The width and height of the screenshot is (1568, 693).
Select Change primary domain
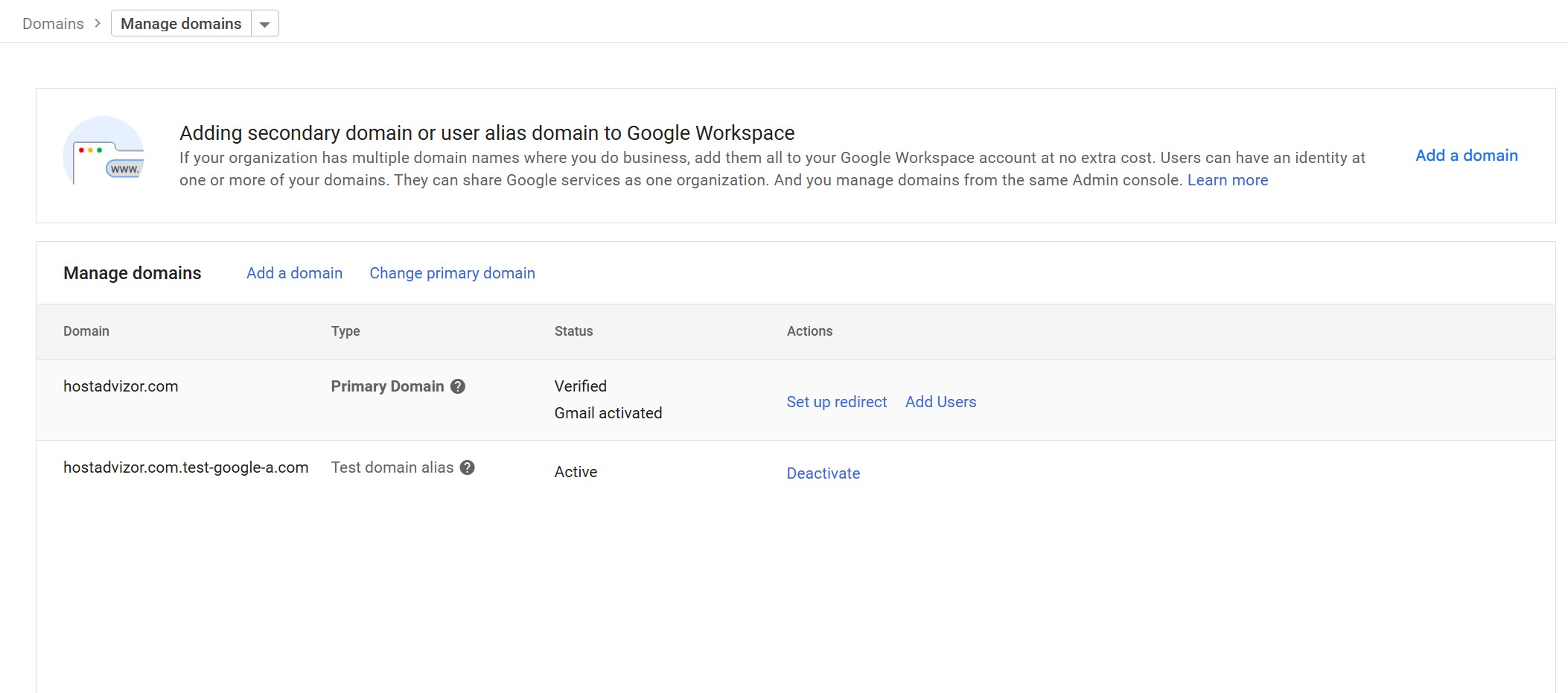(x=452, y=273)
